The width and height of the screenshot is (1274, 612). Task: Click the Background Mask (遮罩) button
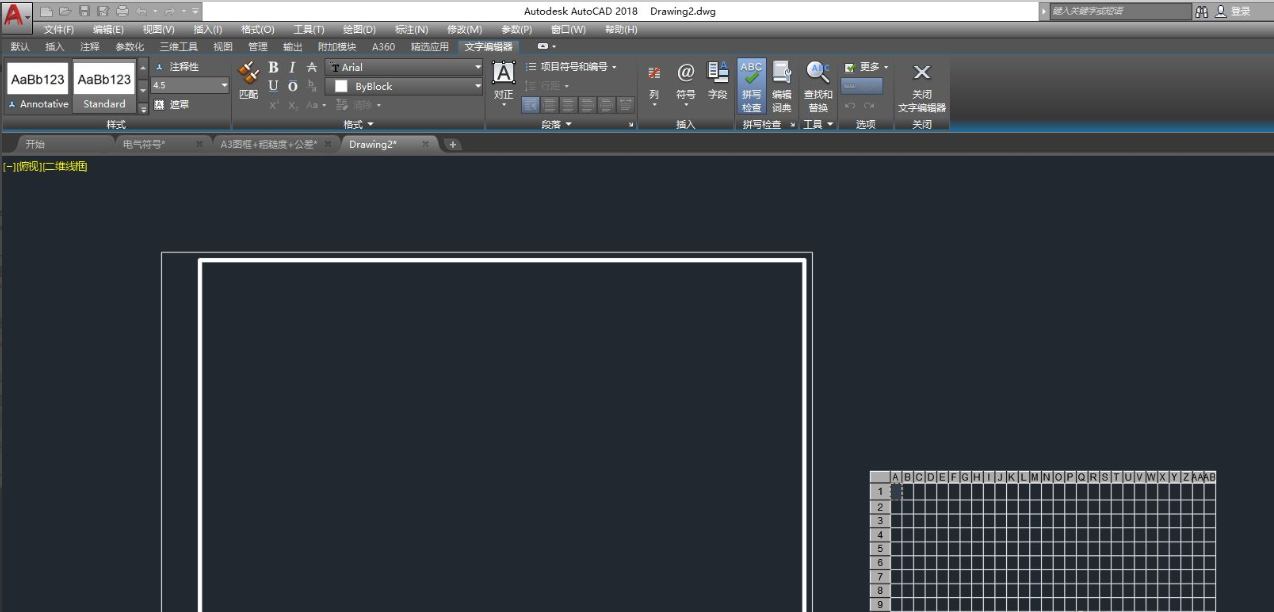(171, 104)
